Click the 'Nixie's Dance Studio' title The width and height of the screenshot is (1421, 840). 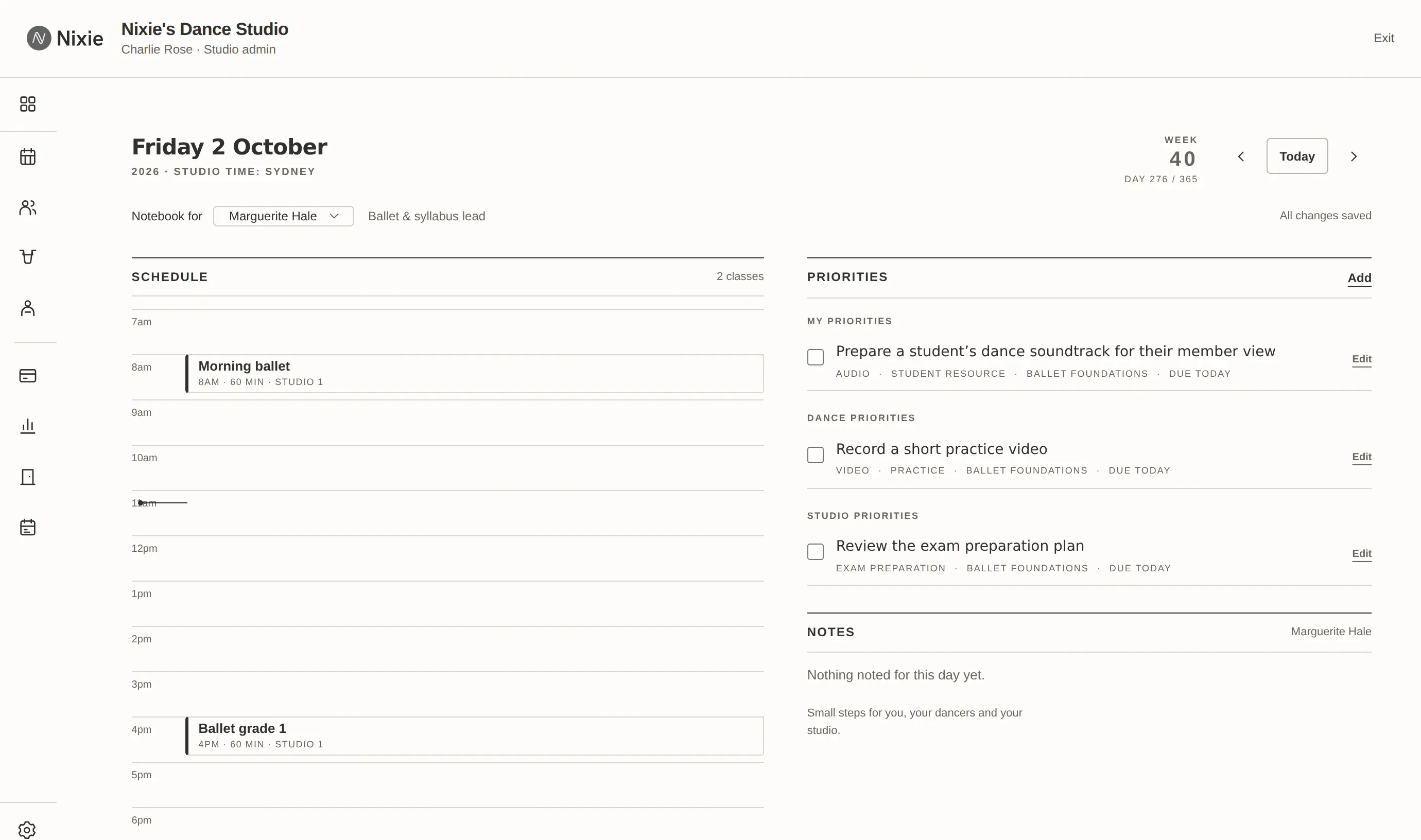tap(204, 29)
